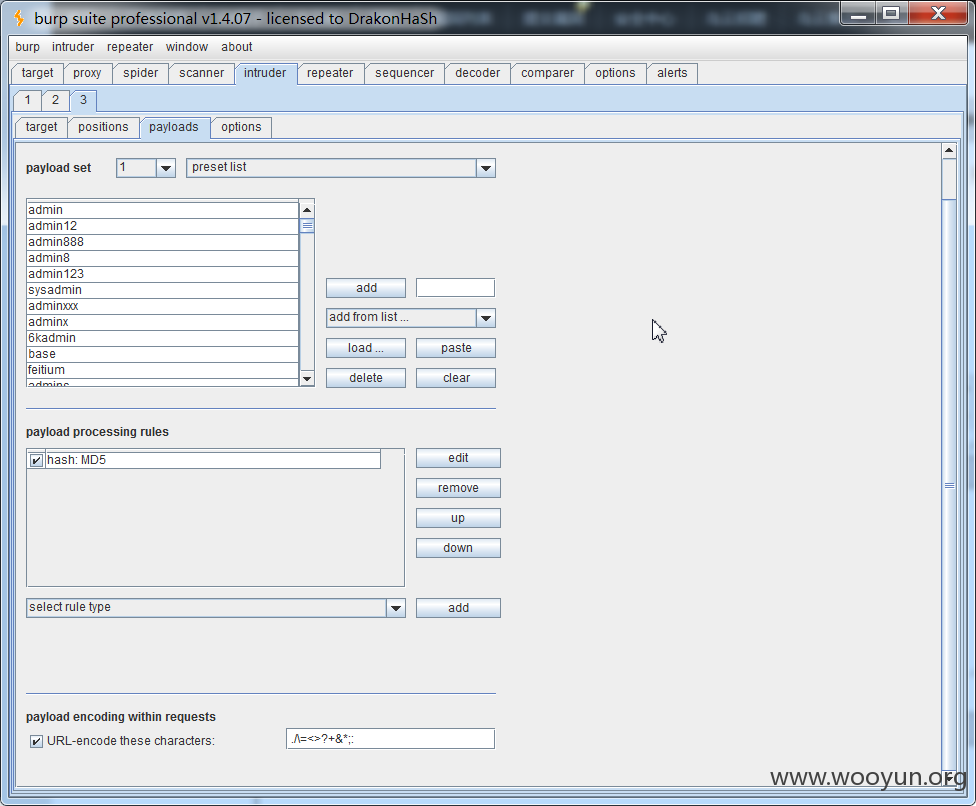976x806 pixels.
Task: Switch to the decoder tab
Action: tap(477, 73)
